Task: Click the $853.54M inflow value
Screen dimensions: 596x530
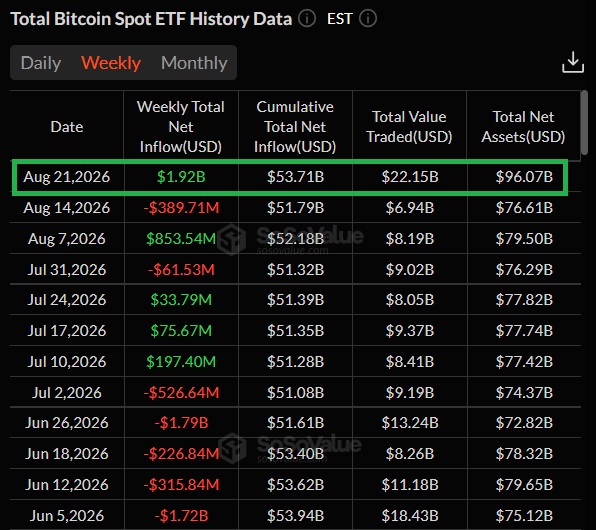Action: pos(181,239)
